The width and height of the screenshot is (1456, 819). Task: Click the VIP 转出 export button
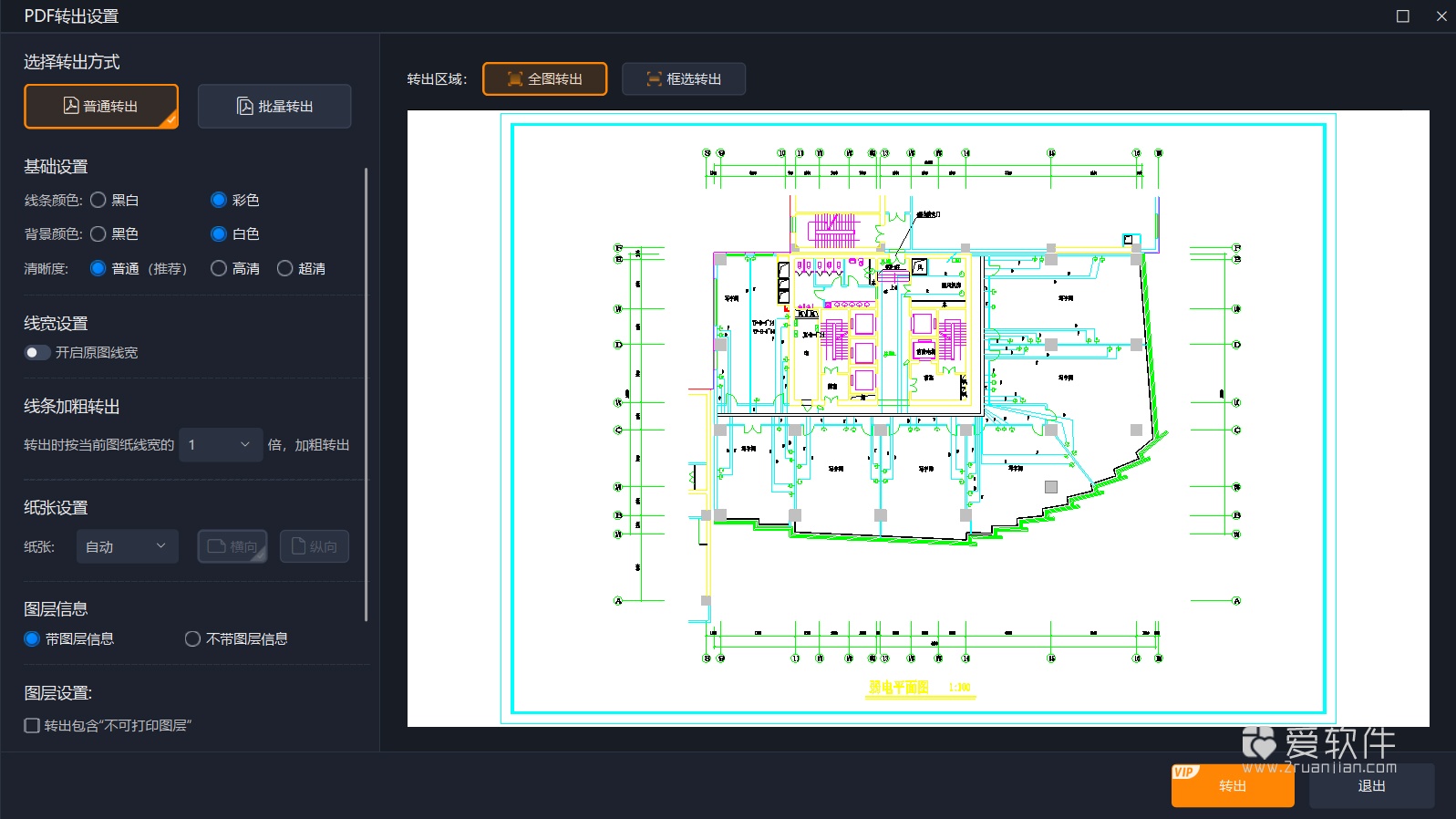click(x=1232, y=785)
